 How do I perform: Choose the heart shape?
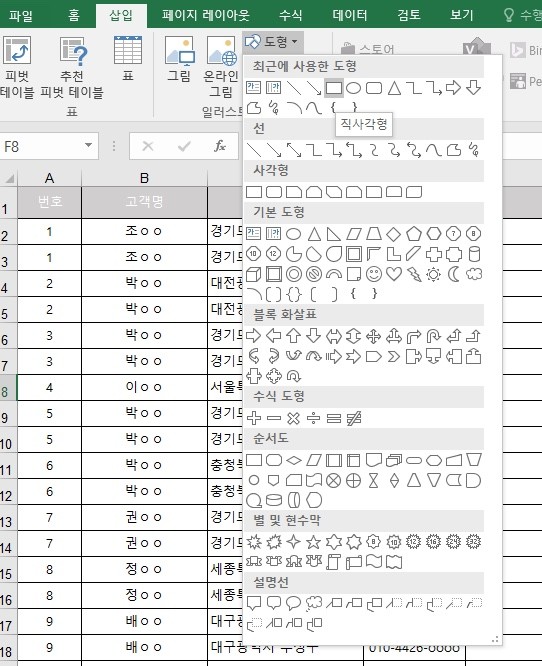(x=394, y=274)
